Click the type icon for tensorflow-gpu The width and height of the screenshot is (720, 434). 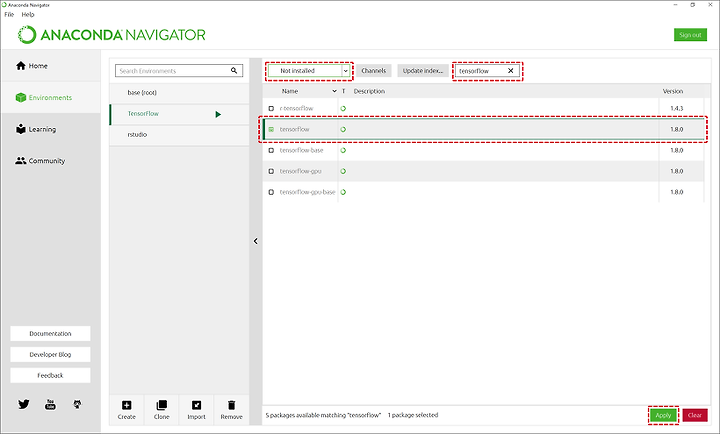(x=343, y=171)
